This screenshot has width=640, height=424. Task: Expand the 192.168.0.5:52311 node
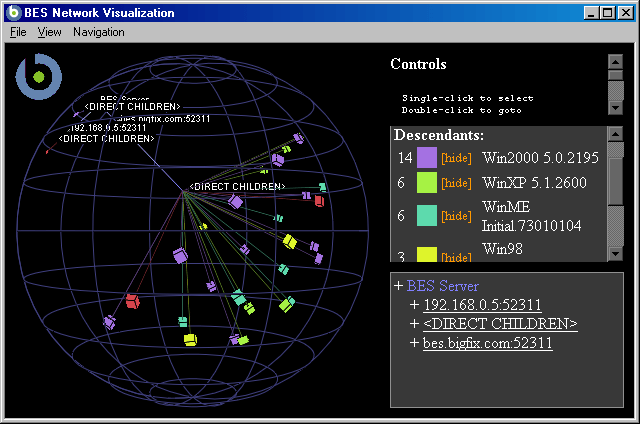click(x=414, y=305)
